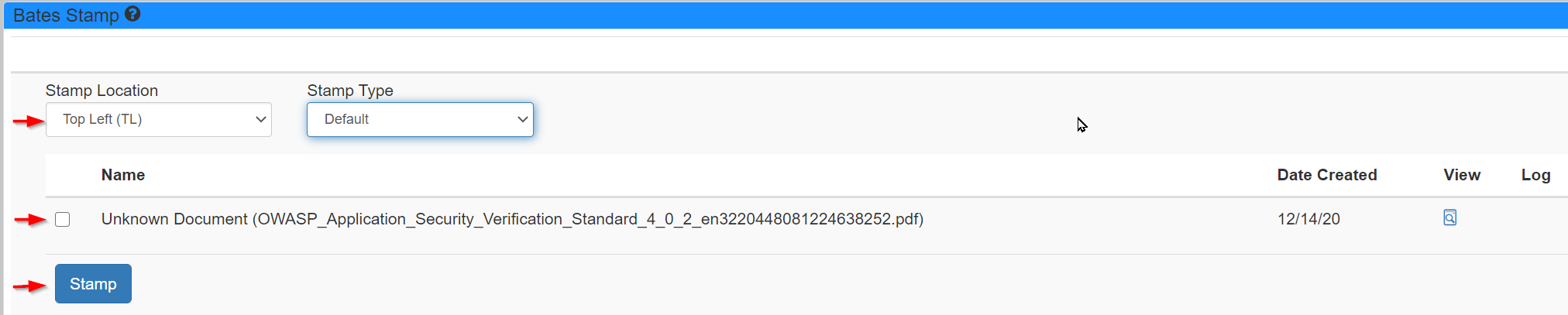Click the view document magnifier icon
1568x315 pixels.
click(x=1449, y=217)
